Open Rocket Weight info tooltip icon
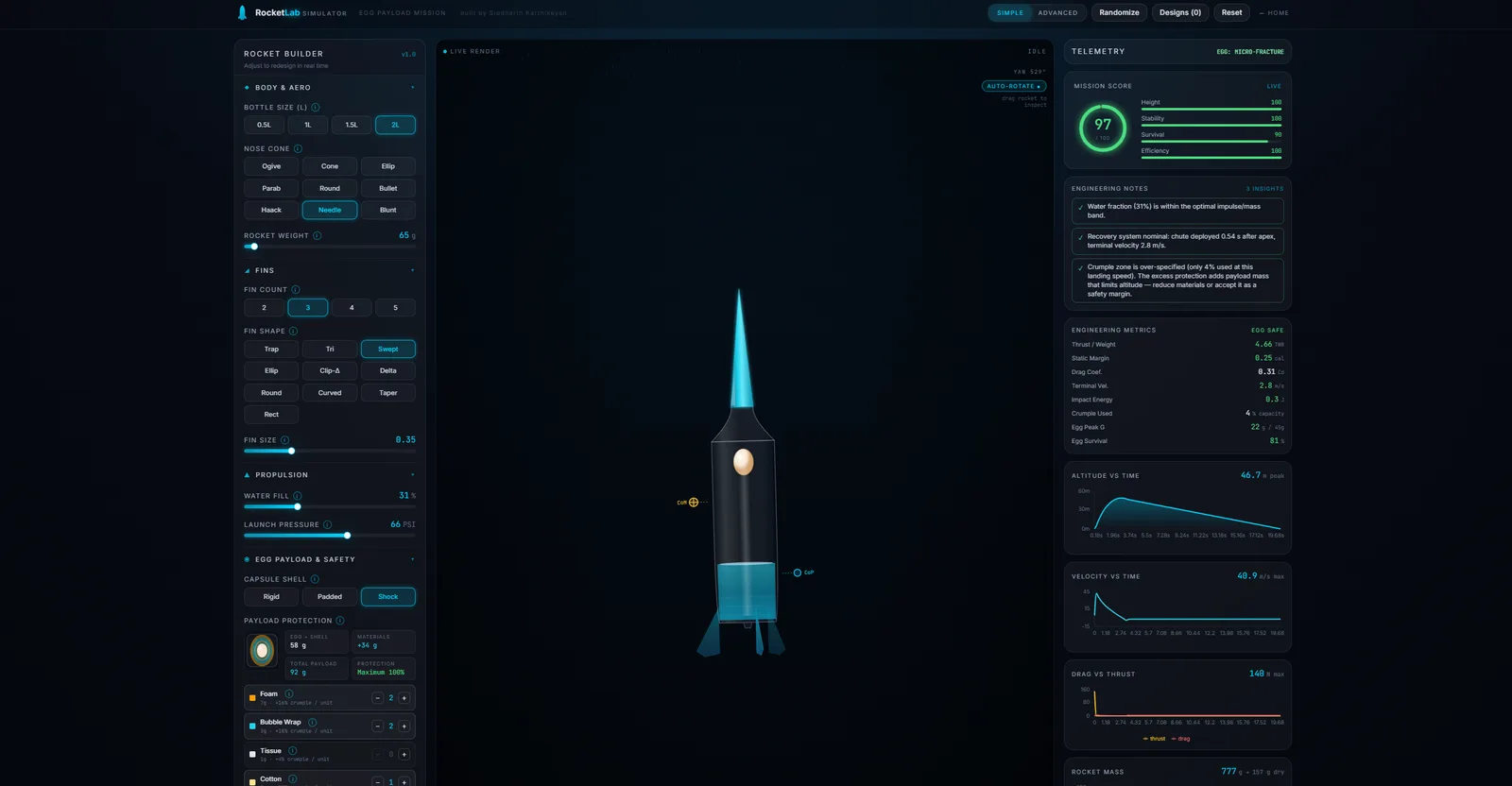Viewport: 1512px width, 786px height. (x=318, y=236)
